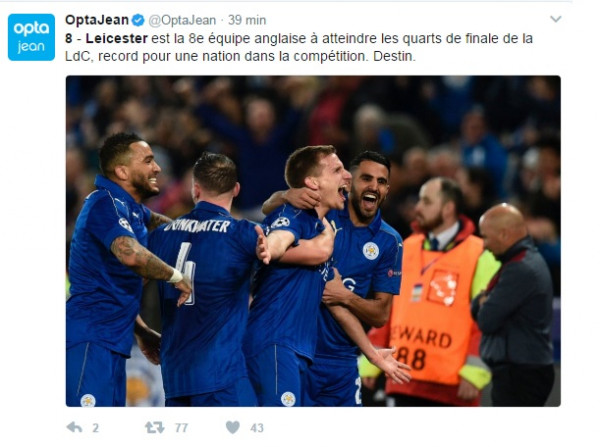Open the 39 min timestamp permalink
This screenshot has height=447, width=600.
(247, 20)
